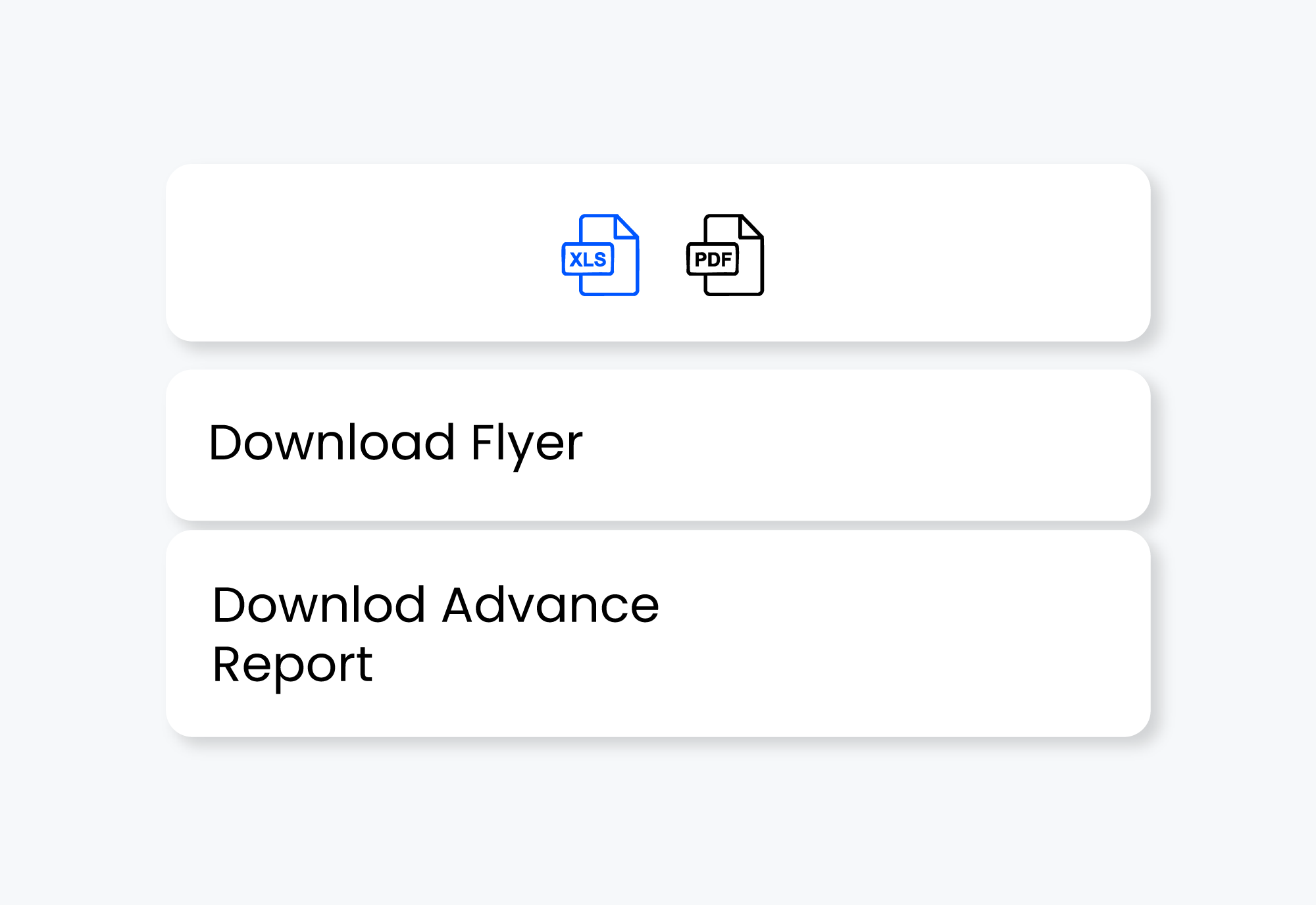Select the XLS label badge
This screenshot has height=905, width=1316.
pyautogui.click(x=588, y=259)
